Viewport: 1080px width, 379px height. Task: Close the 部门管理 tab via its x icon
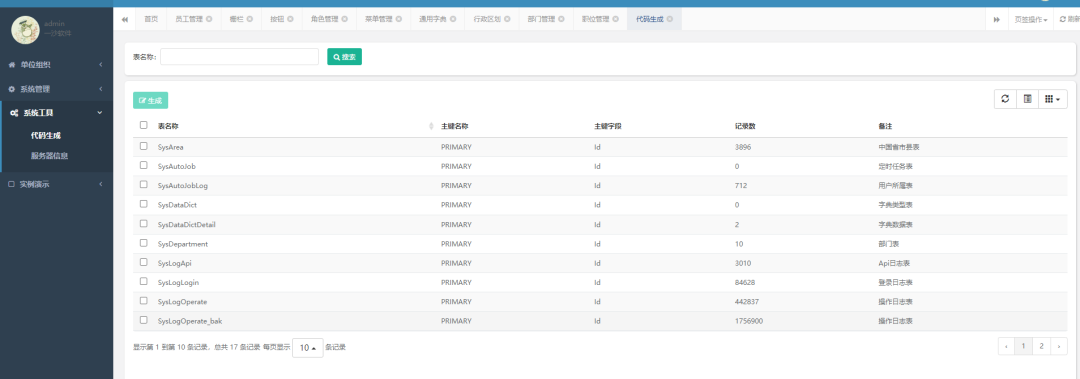(561, 19)
